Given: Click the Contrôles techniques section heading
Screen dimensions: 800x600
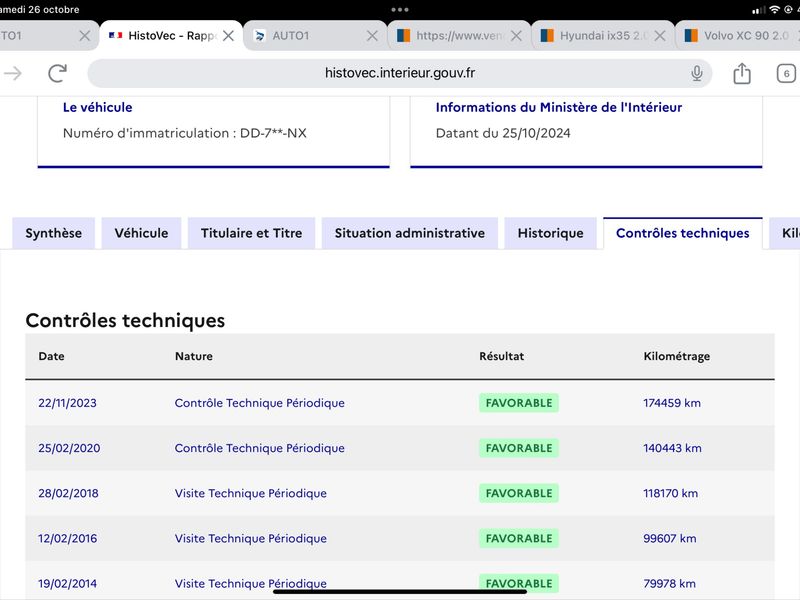Looking at the screenshot, I should (125, 320).
